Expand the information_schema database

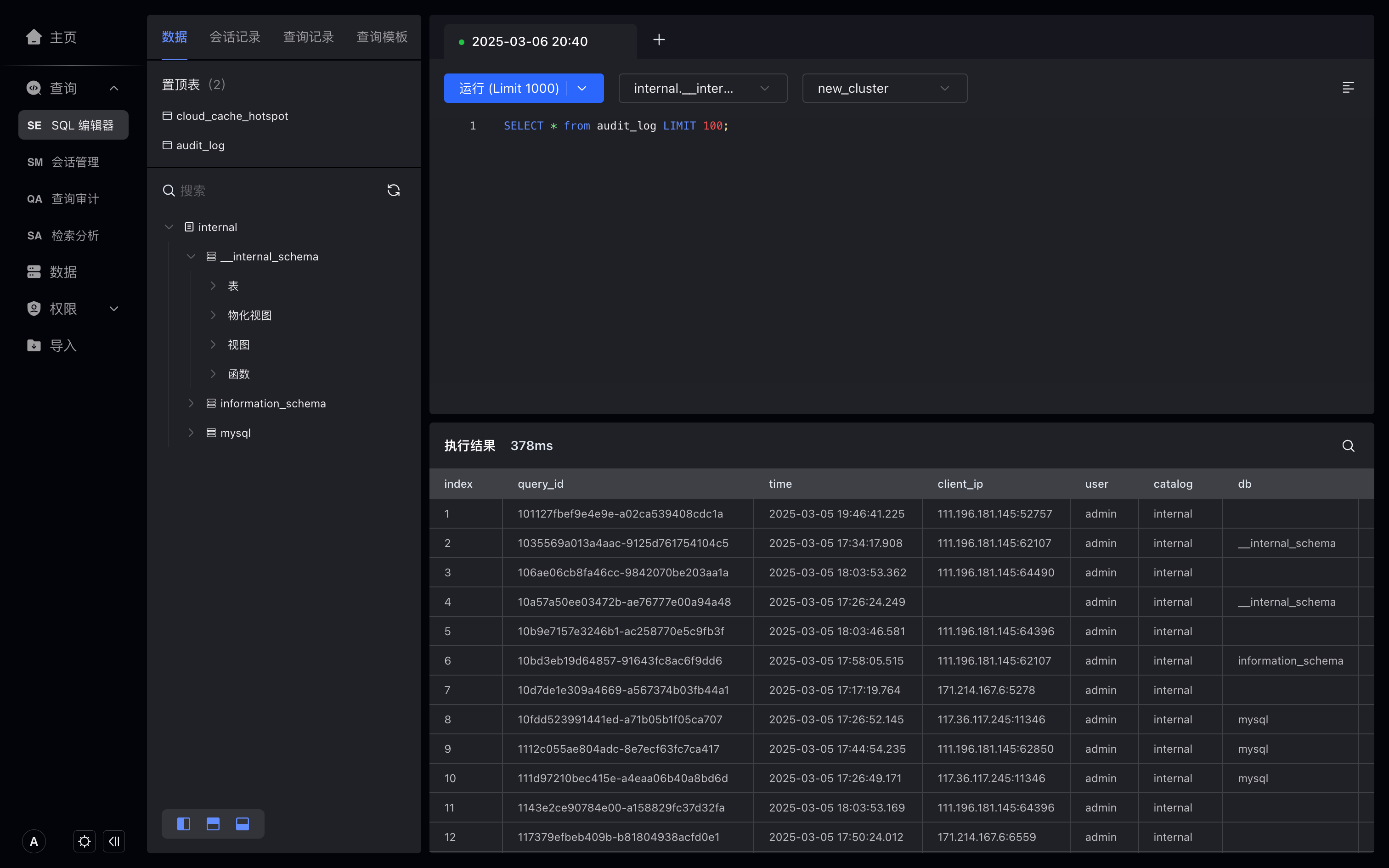click(191, 404)
